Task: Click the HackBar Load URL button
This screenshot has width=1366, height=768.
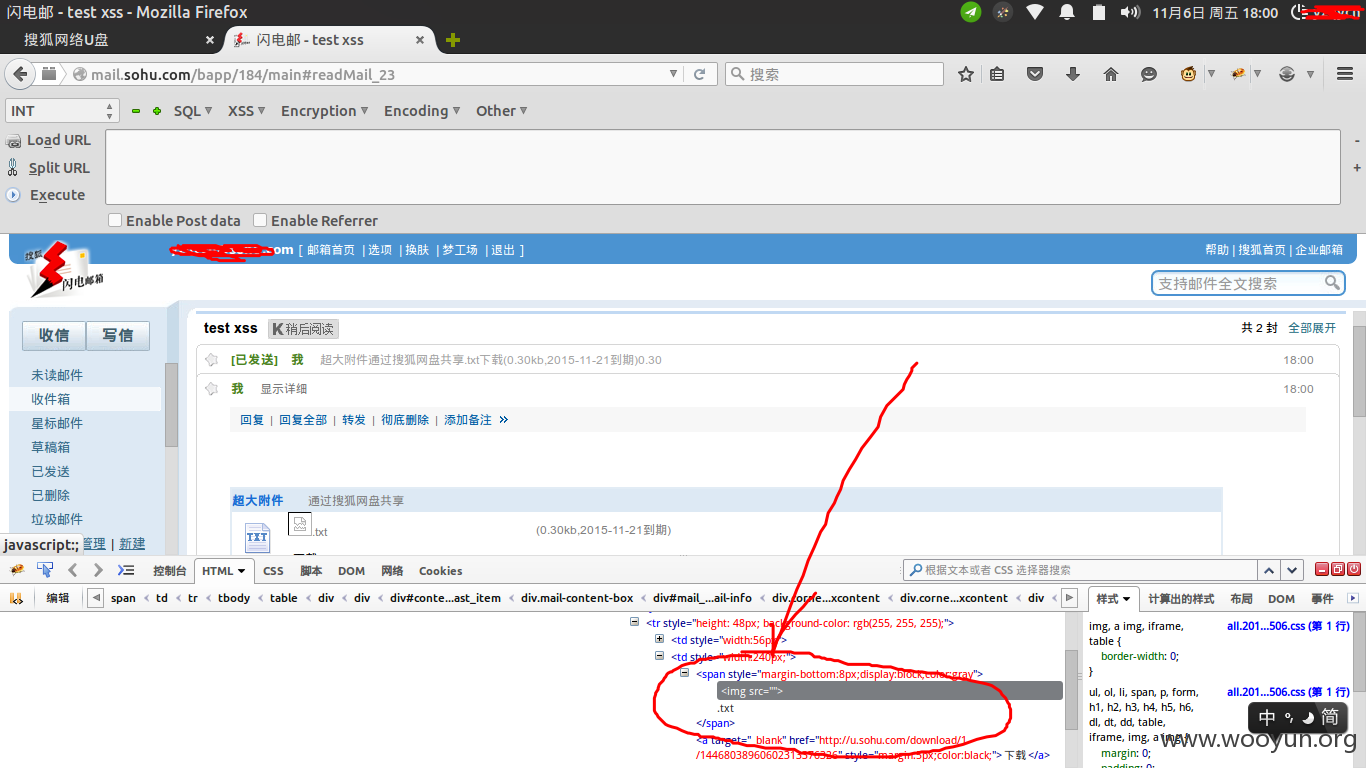Action: click(49, 140)
